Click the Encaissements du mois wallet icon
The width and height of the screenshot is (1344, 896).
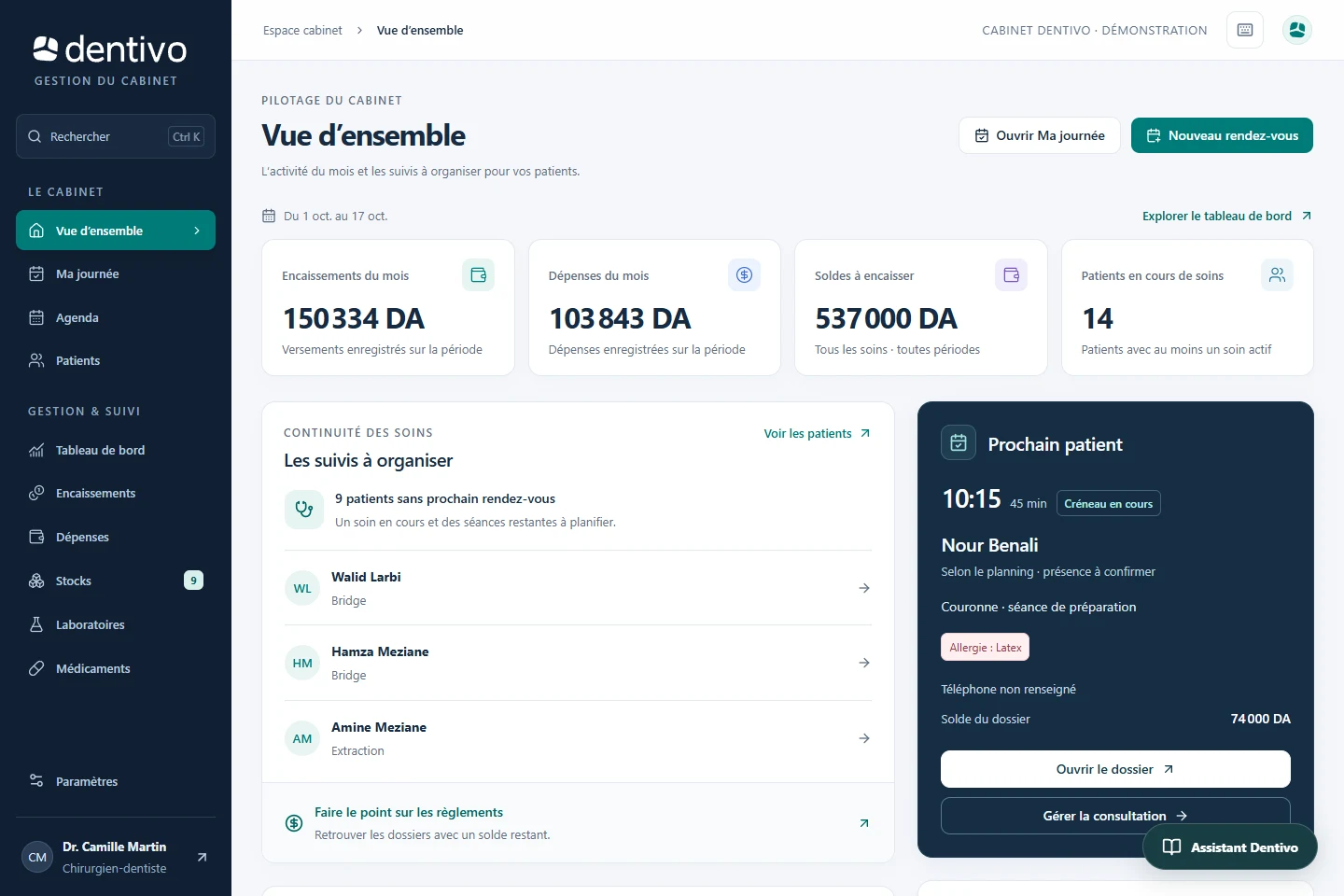(x=479, y=275)
